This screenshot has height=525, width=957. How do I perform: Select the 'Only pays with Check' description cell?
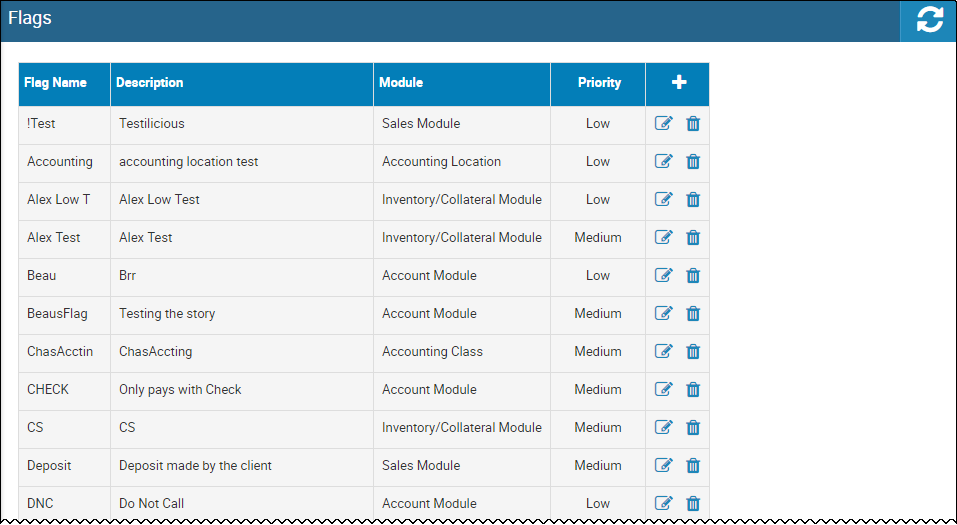[x=242, y=389]
